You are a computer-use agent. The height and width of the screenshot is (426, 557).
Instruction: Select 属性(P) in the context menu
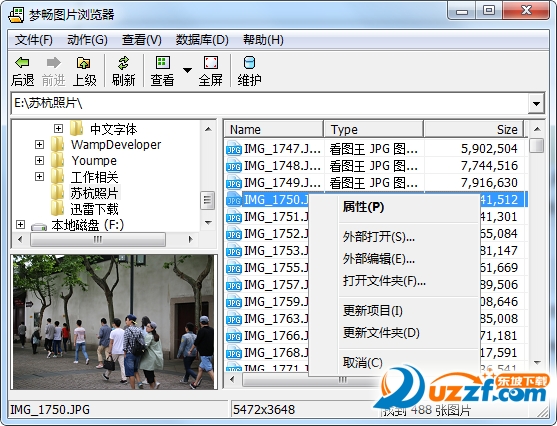pos(363,207)
